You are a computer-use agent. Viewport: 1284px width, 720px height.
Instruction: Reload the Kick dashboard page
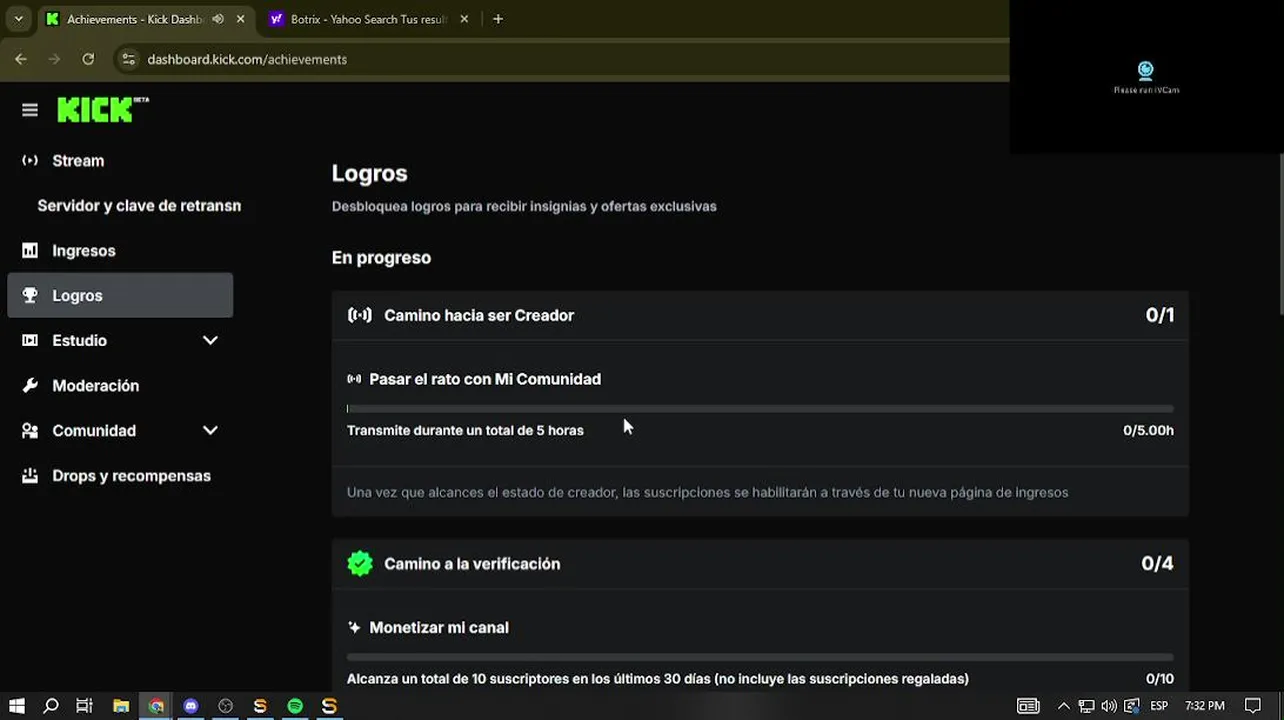click(88, 59)
